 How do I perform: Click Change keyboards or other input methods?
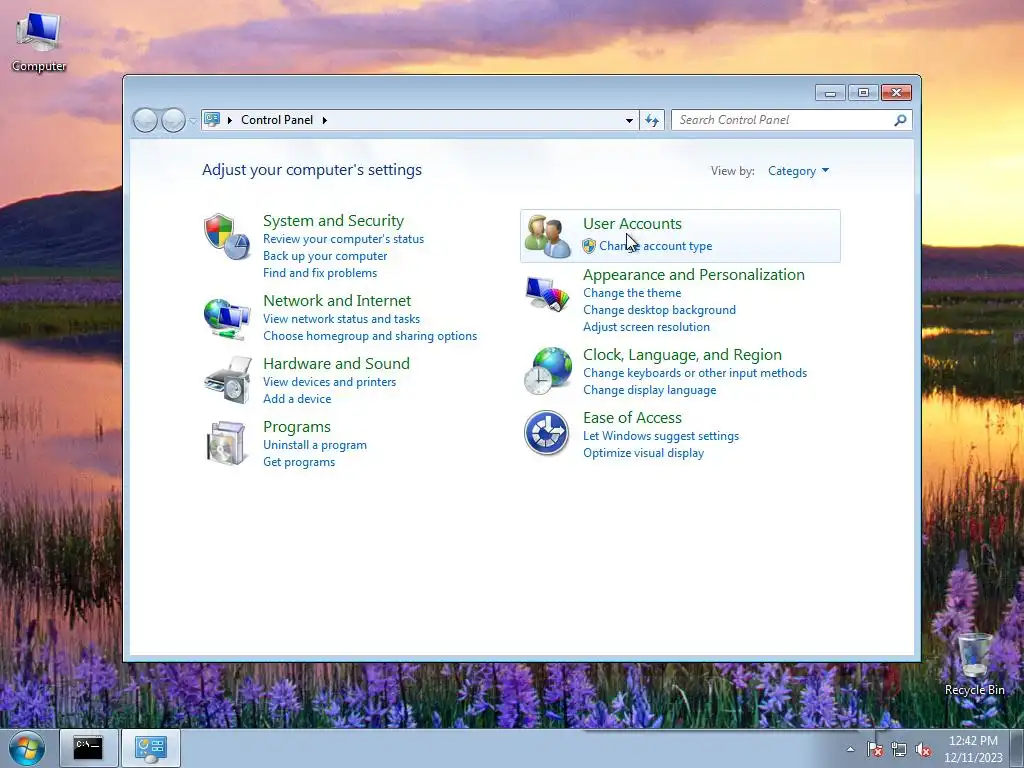point(695,373)
